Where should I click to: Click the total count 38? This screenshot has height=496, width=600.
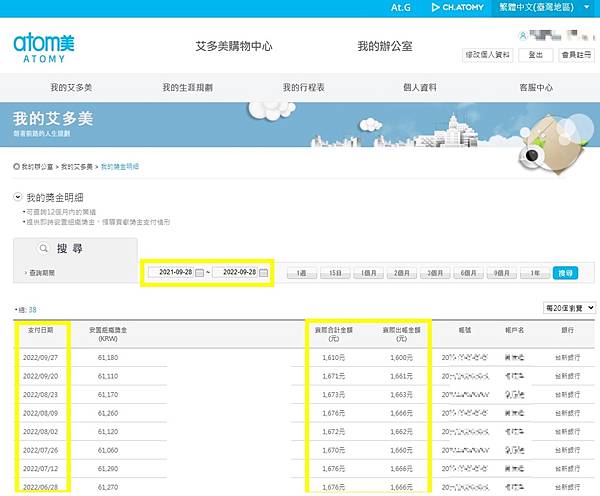(x=33, y=310)
